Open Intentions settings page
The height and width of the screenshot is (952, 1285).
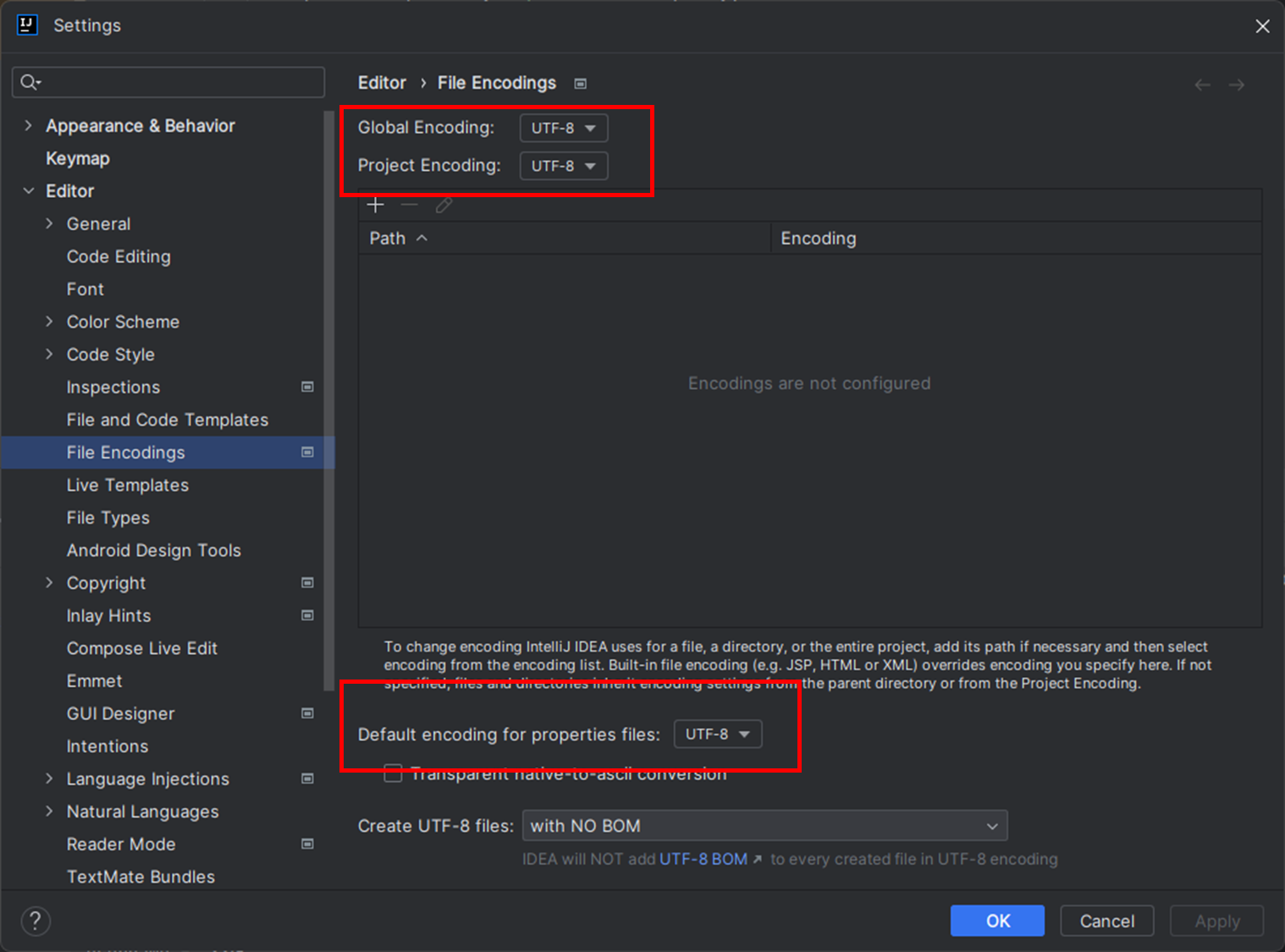[108, 746]
